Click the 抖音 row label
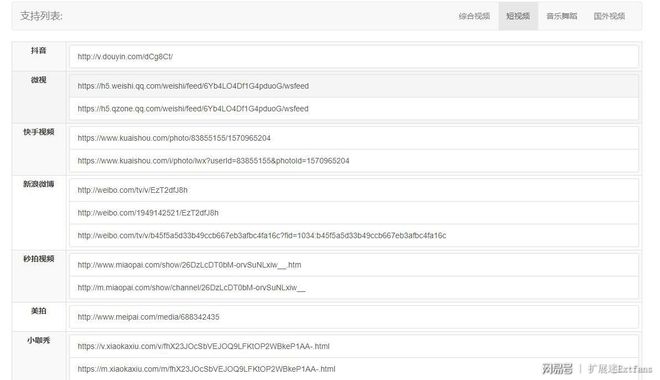The height and width of the screenshot is (380, 660). [38, 50]
